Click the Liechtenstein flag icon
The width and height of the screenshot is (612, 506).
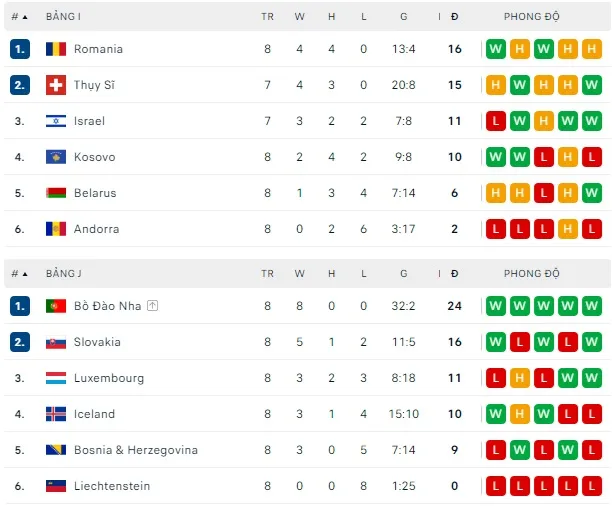pyautogui.click(x=56, y=486)
